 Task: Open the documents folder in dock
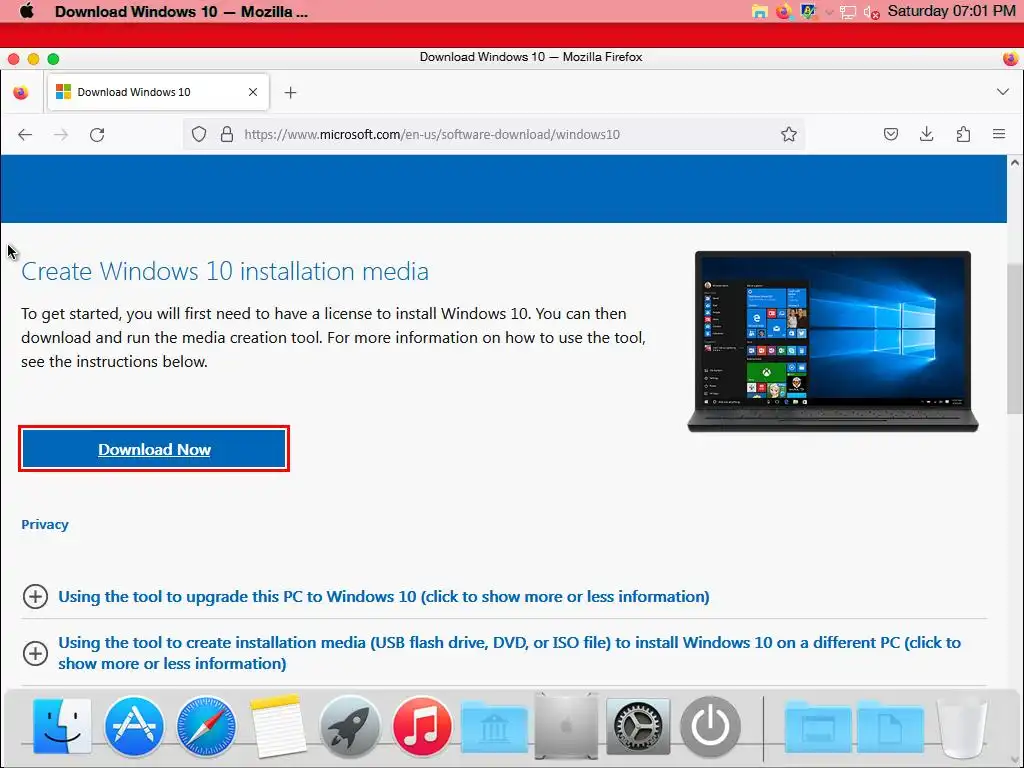[891, 728]
